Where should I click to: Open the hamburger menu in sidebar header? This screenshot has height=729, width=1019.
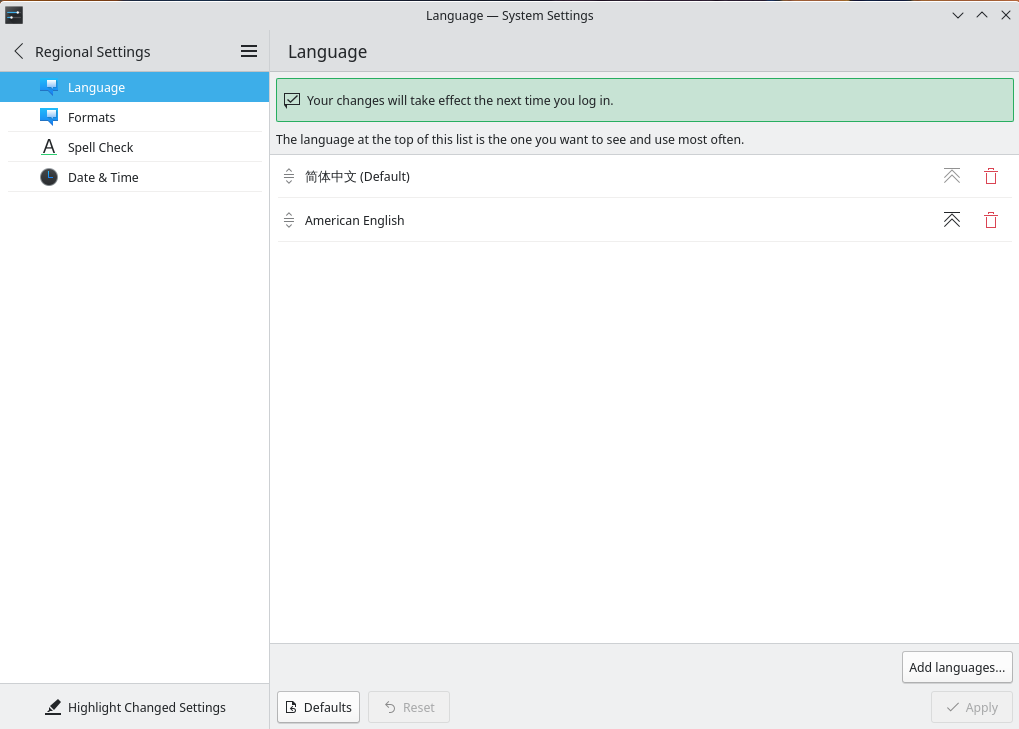click(x=249, y=51)
